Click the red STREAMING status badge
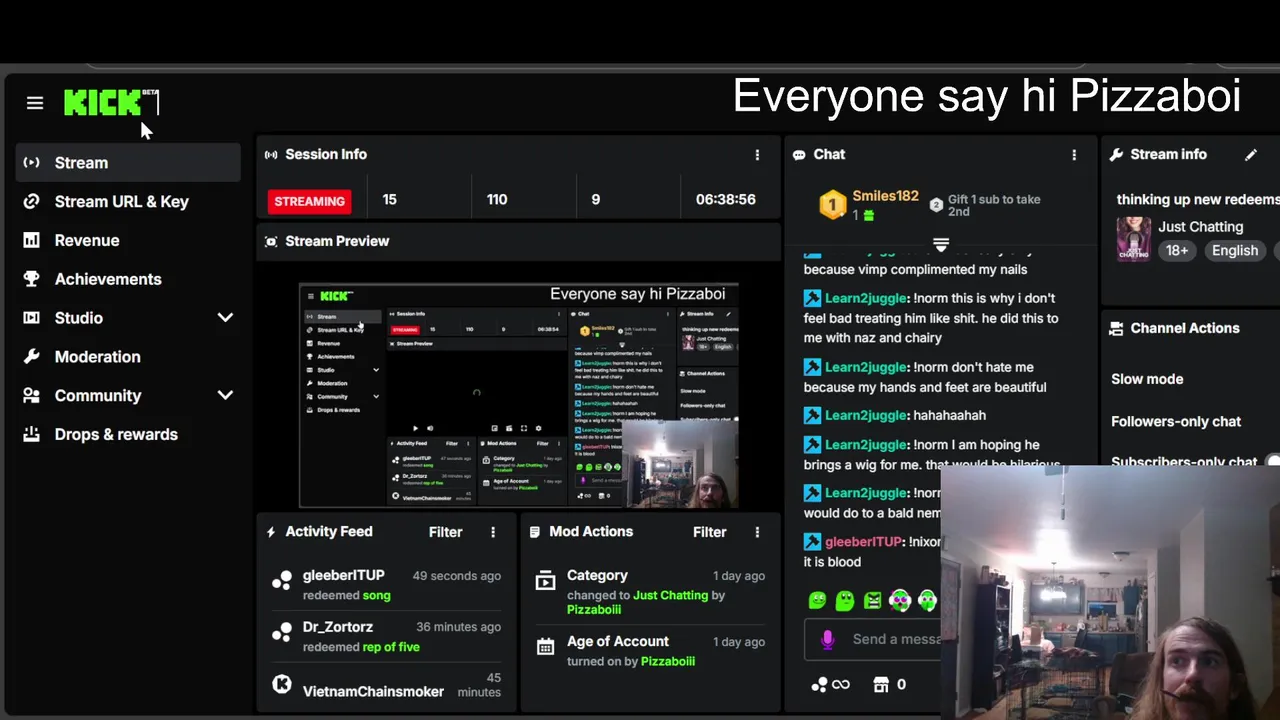The width and height of the screenshot is (1280, 720). click(309, 201)
